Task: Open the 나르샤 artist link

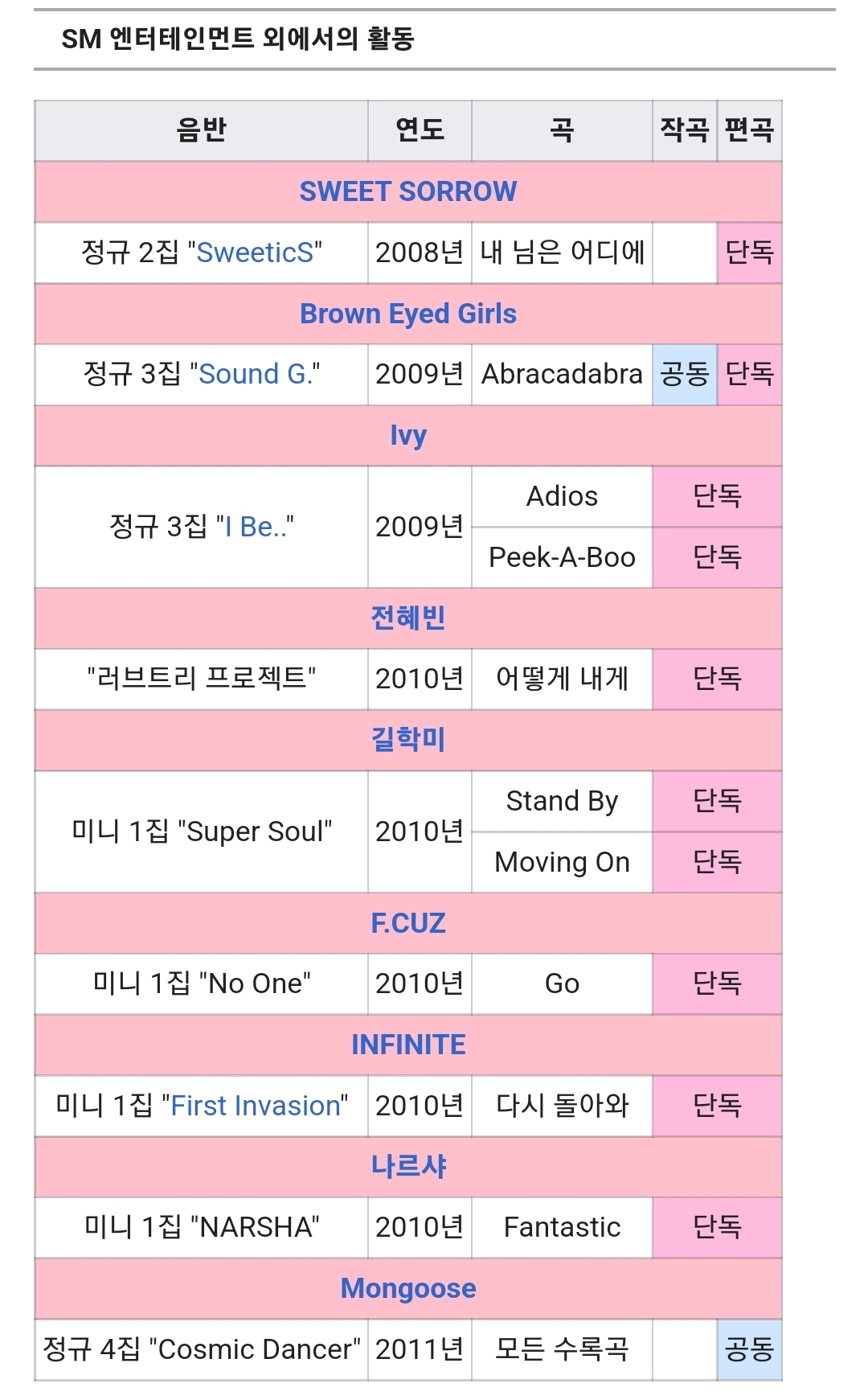Action: (407, 1166)
